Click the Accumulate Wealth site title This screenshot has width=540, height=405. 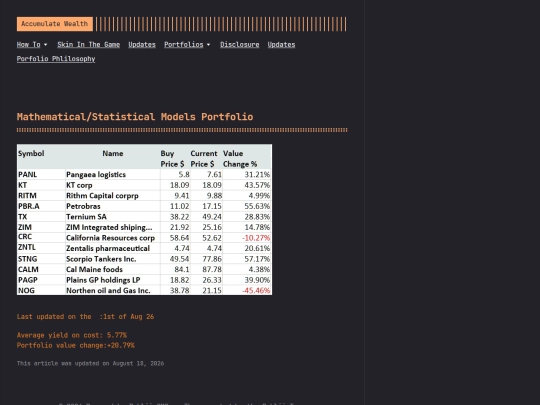55,24
